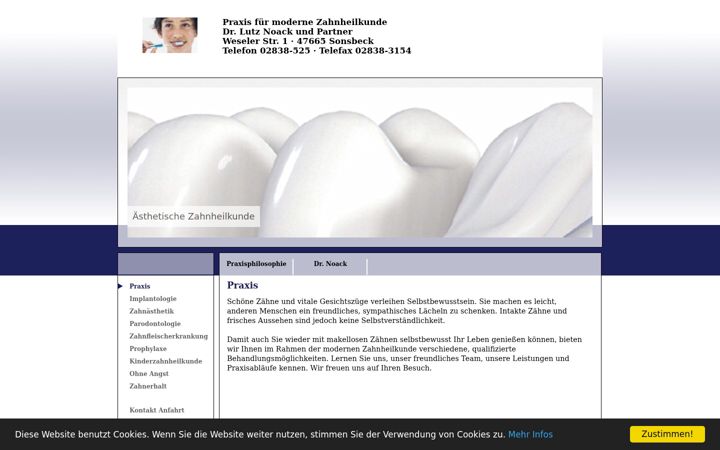This screenshot has height=450, width=720.
Task: Select Parodontologie in the sidebar
Action: (x=155, y=324)
